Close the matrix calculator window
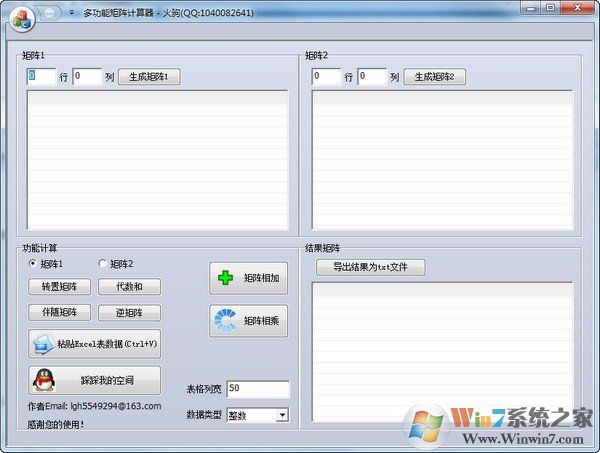Image resolution: width=600 pixels, height=453 pixels. (577, 8)
